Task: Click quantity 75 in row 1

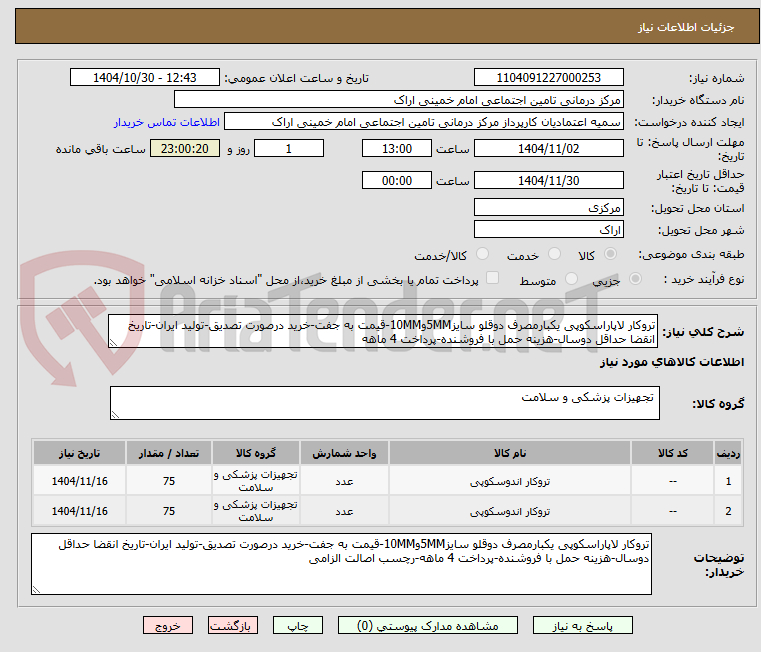Action: [x=169, y=481]
